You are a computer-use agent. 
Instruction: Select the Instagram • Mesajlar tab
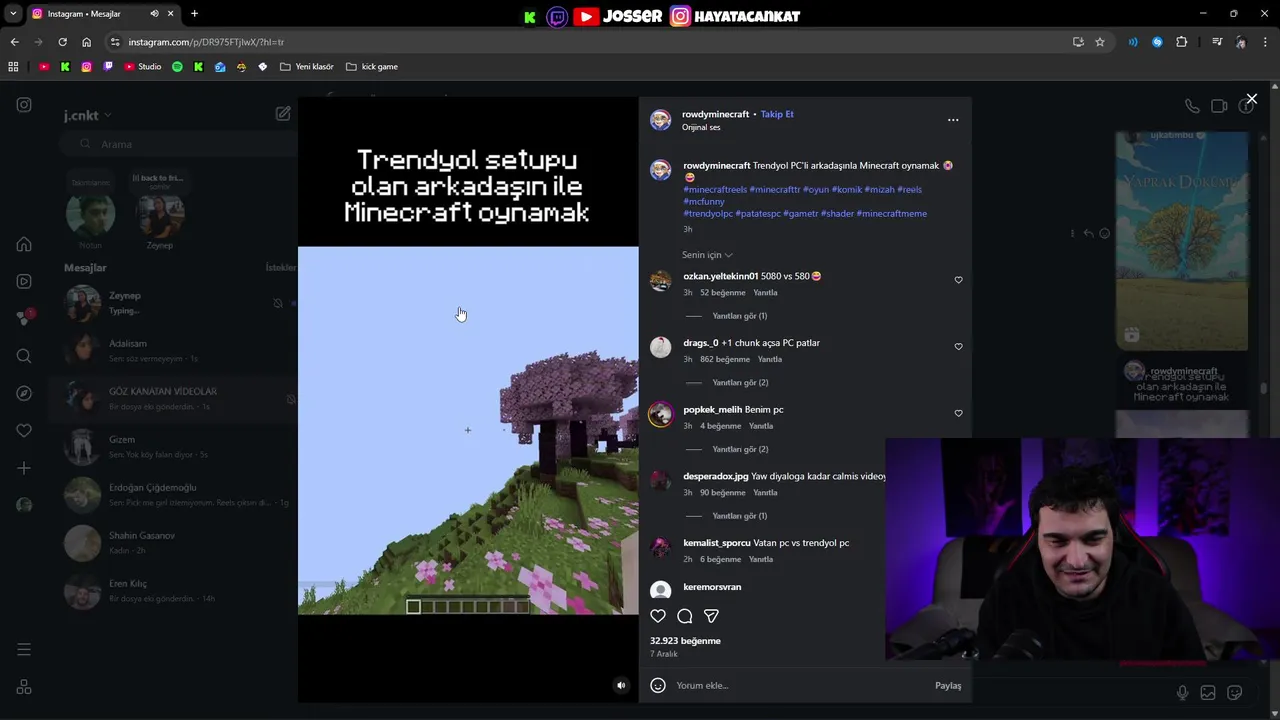click(102, 14)
